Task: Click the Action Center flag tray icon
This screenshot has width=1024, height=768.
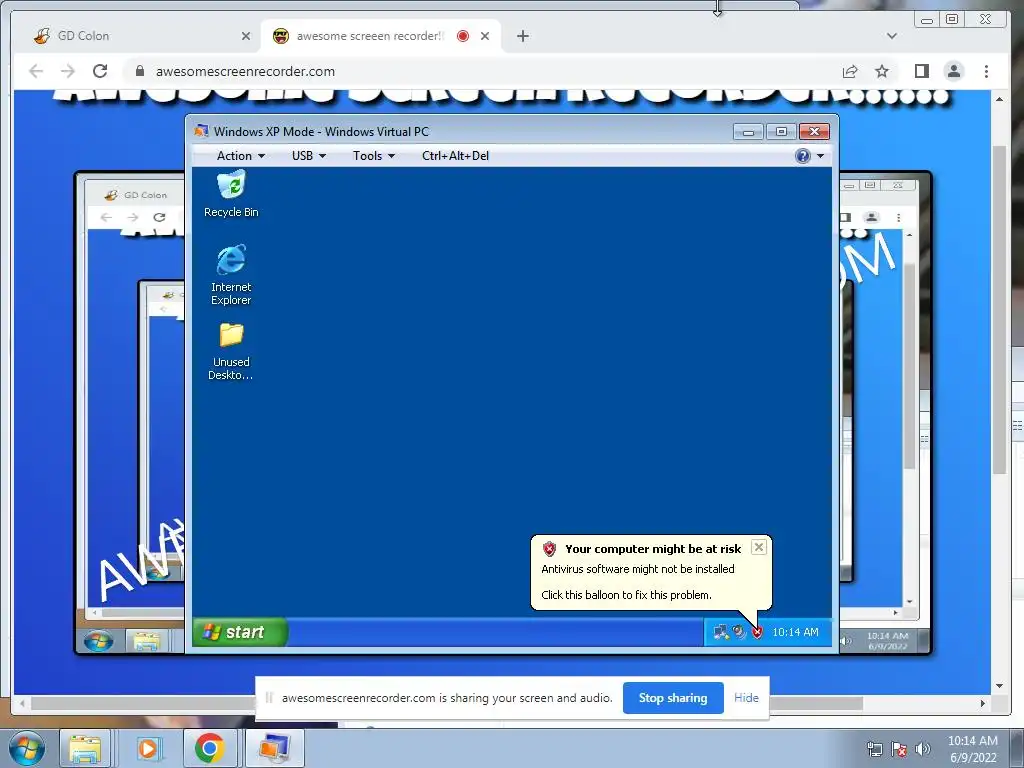Action: click(x=899, y=750)
